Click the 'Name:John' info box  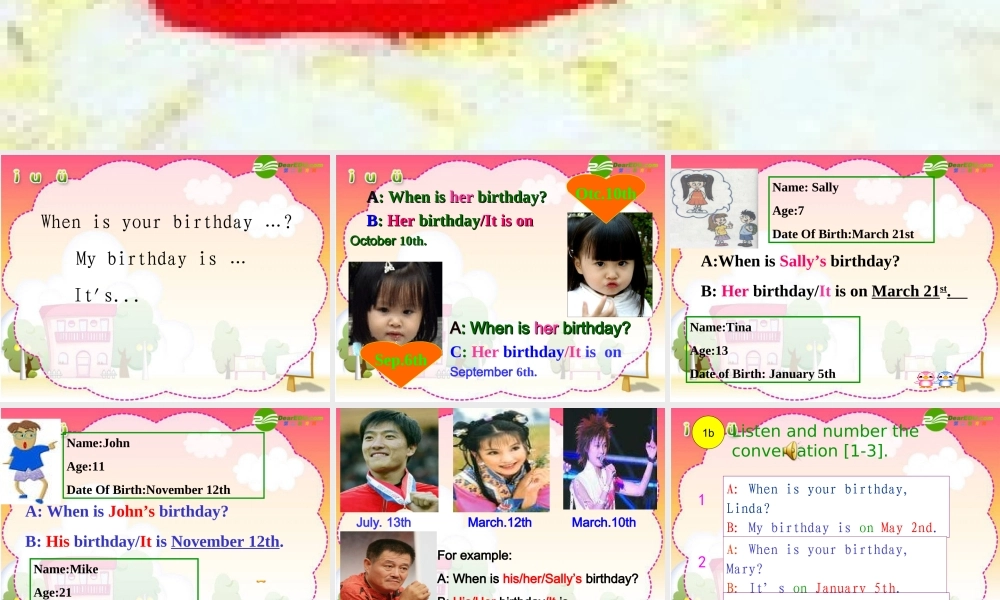click(164, 465)
